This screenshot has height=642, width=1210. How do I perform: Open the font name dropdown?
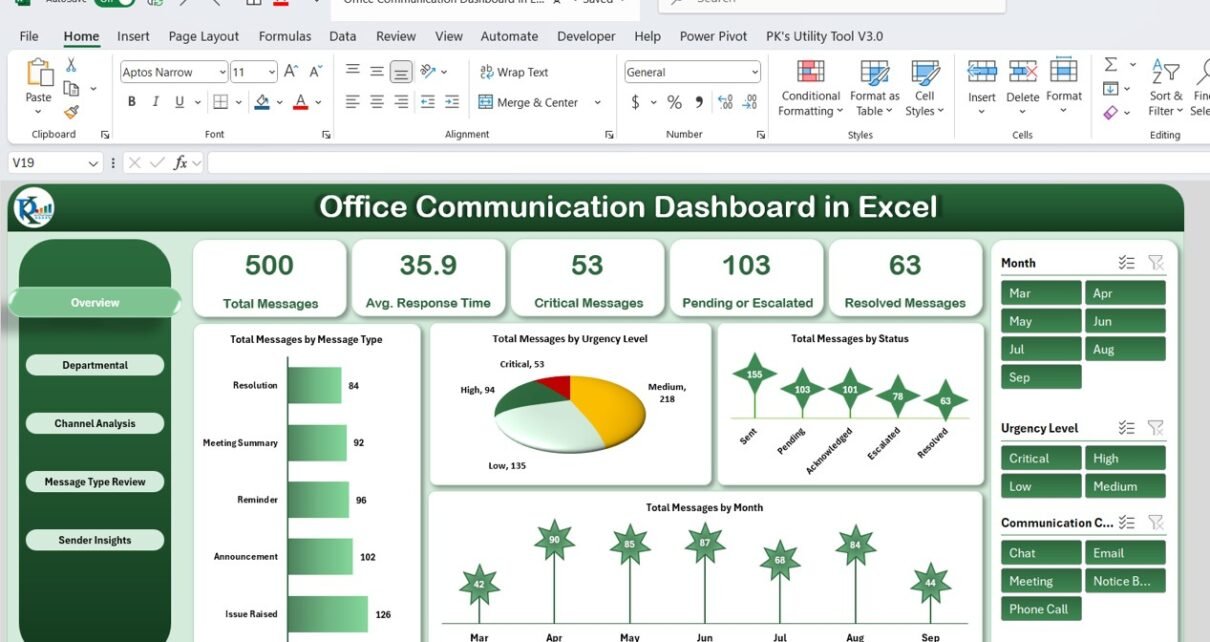(221, 72)
